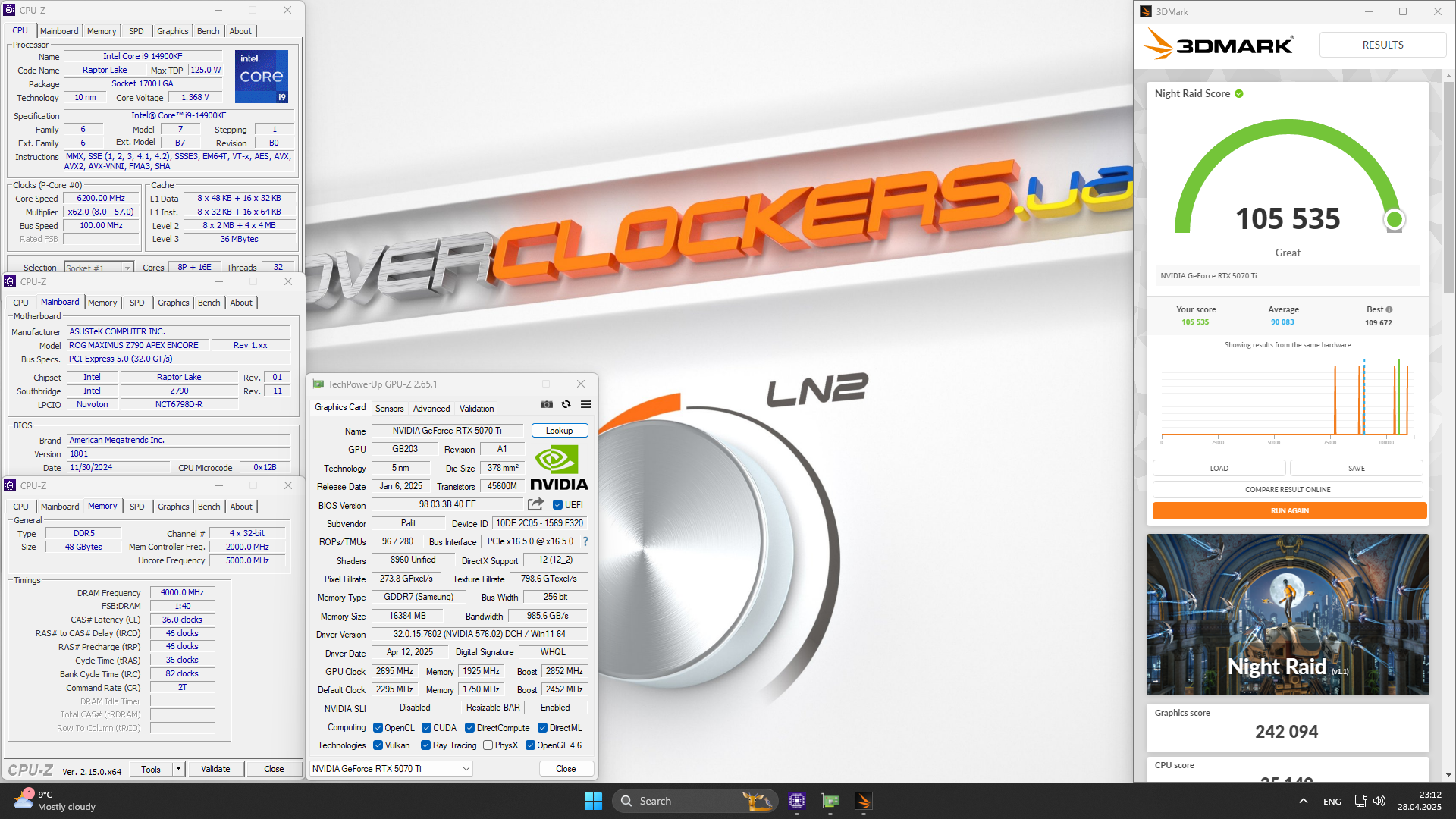Switch to Validation tab in GPU-Z
This screenshot has height=819, width=1456.
click(476, 408)
